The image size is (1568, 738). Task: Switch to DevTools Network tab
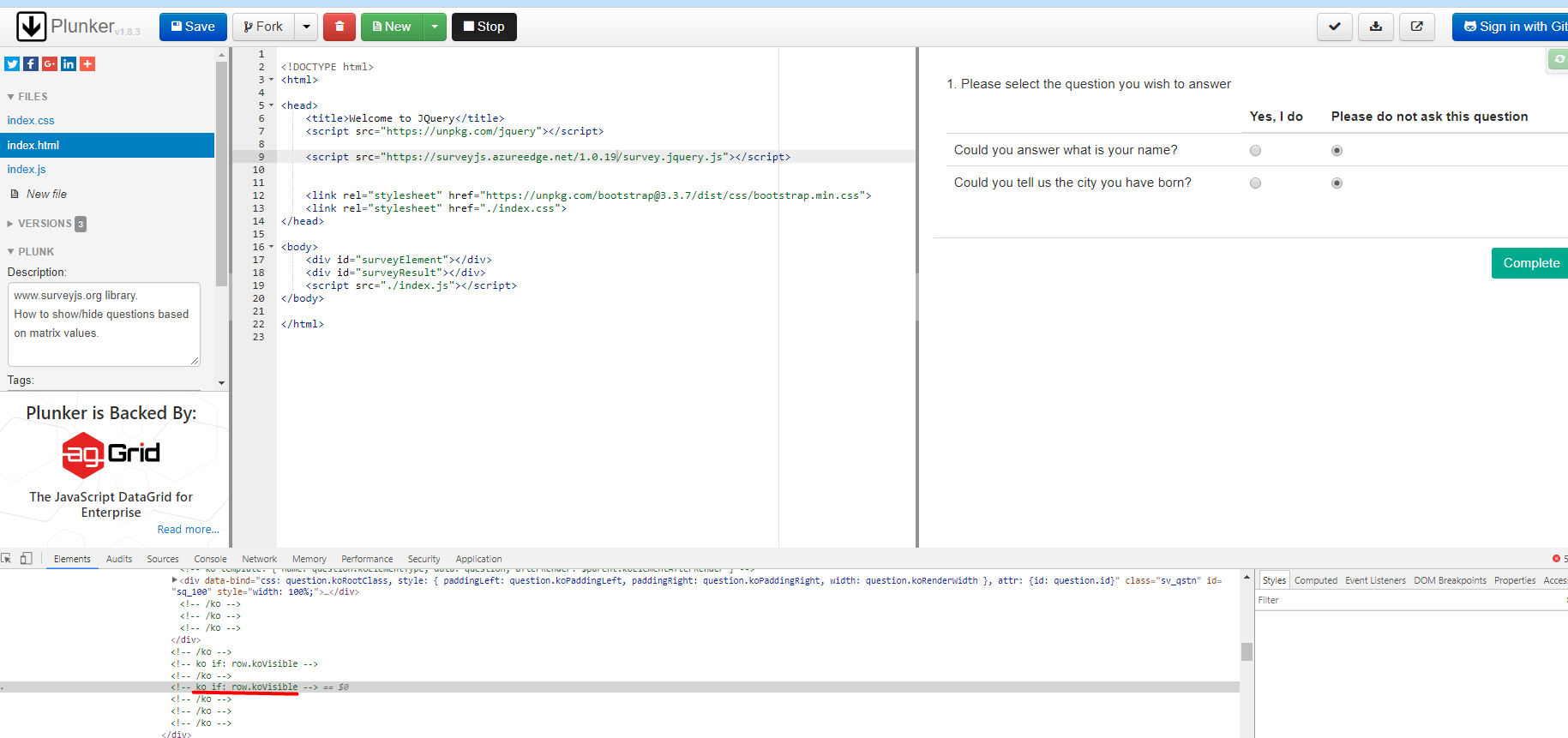(259, 559)
